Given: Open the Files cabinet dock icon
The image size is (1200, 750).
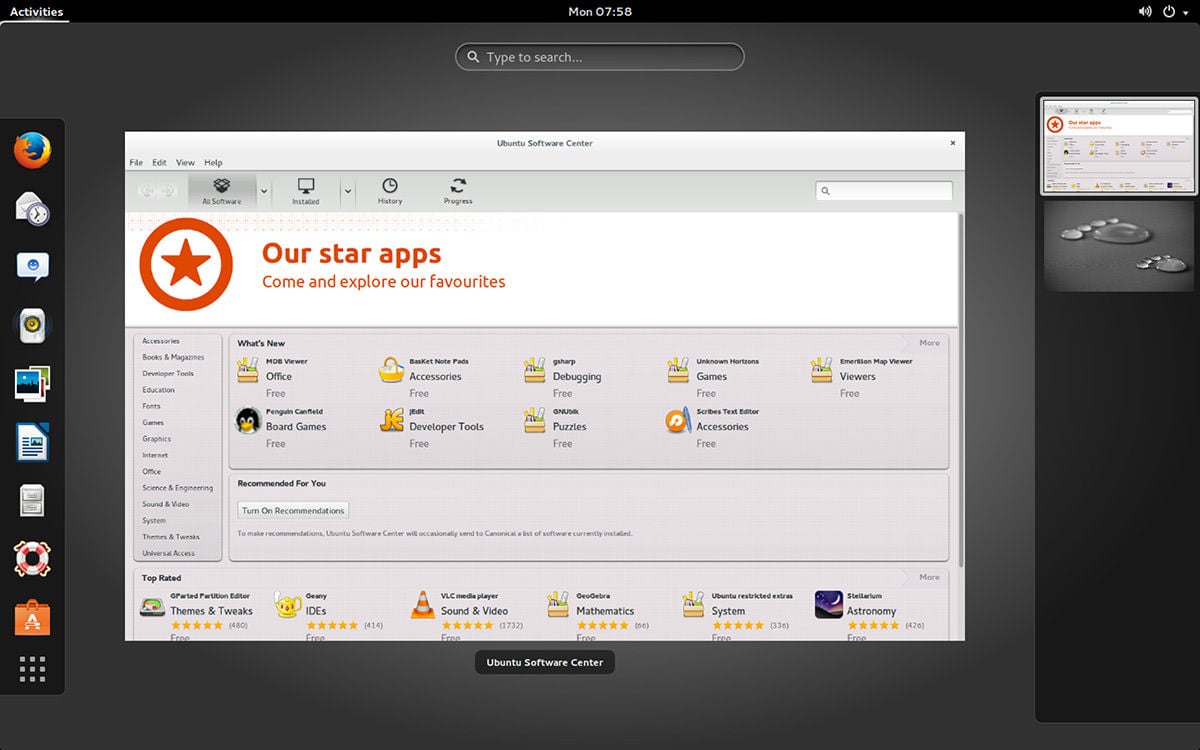Looking at the screenshot, I should [32, 500].
